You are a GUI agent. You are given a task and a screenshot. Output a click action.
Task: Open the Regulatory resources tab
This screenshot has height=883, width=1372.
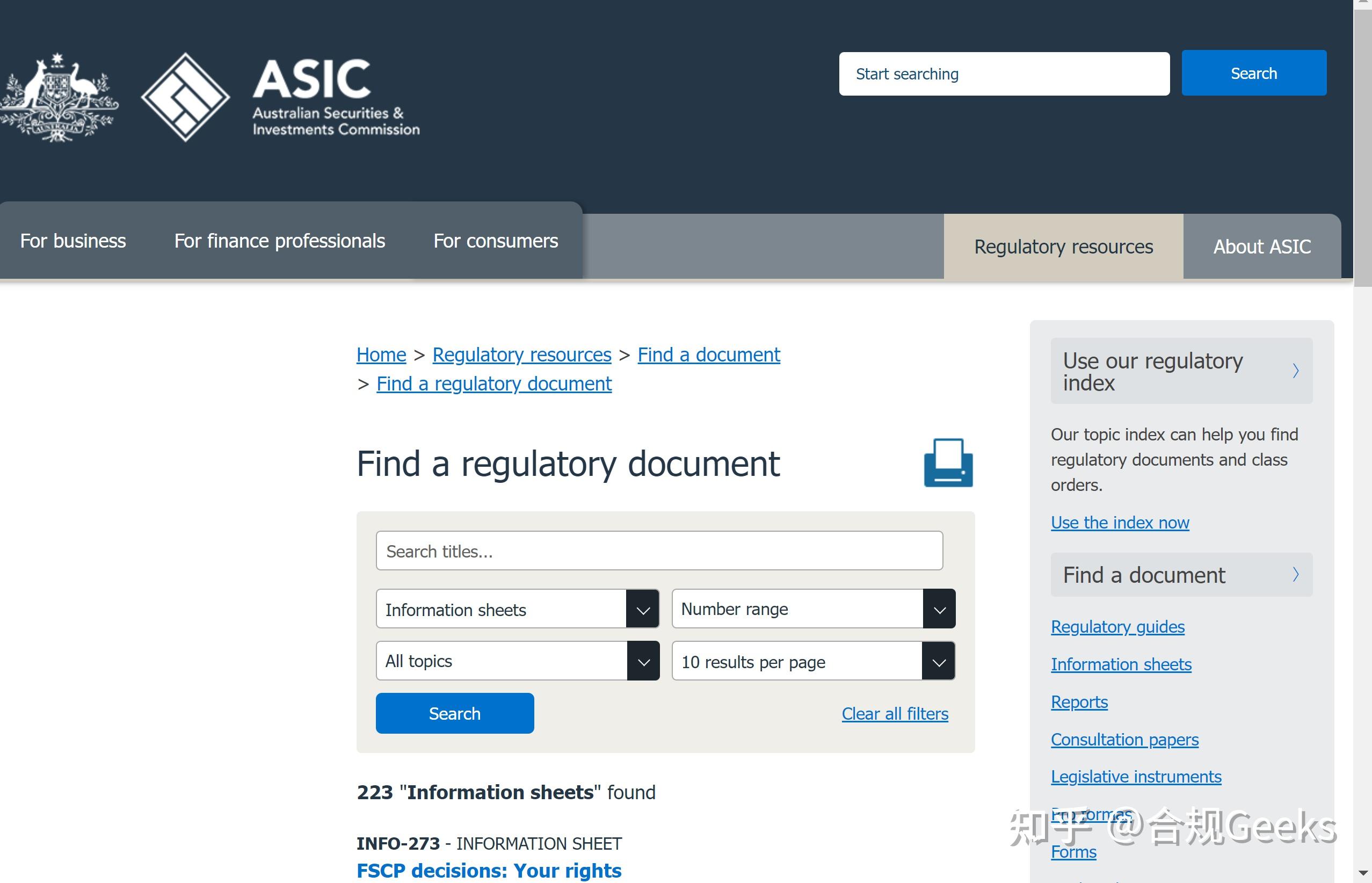point(1063,247)
